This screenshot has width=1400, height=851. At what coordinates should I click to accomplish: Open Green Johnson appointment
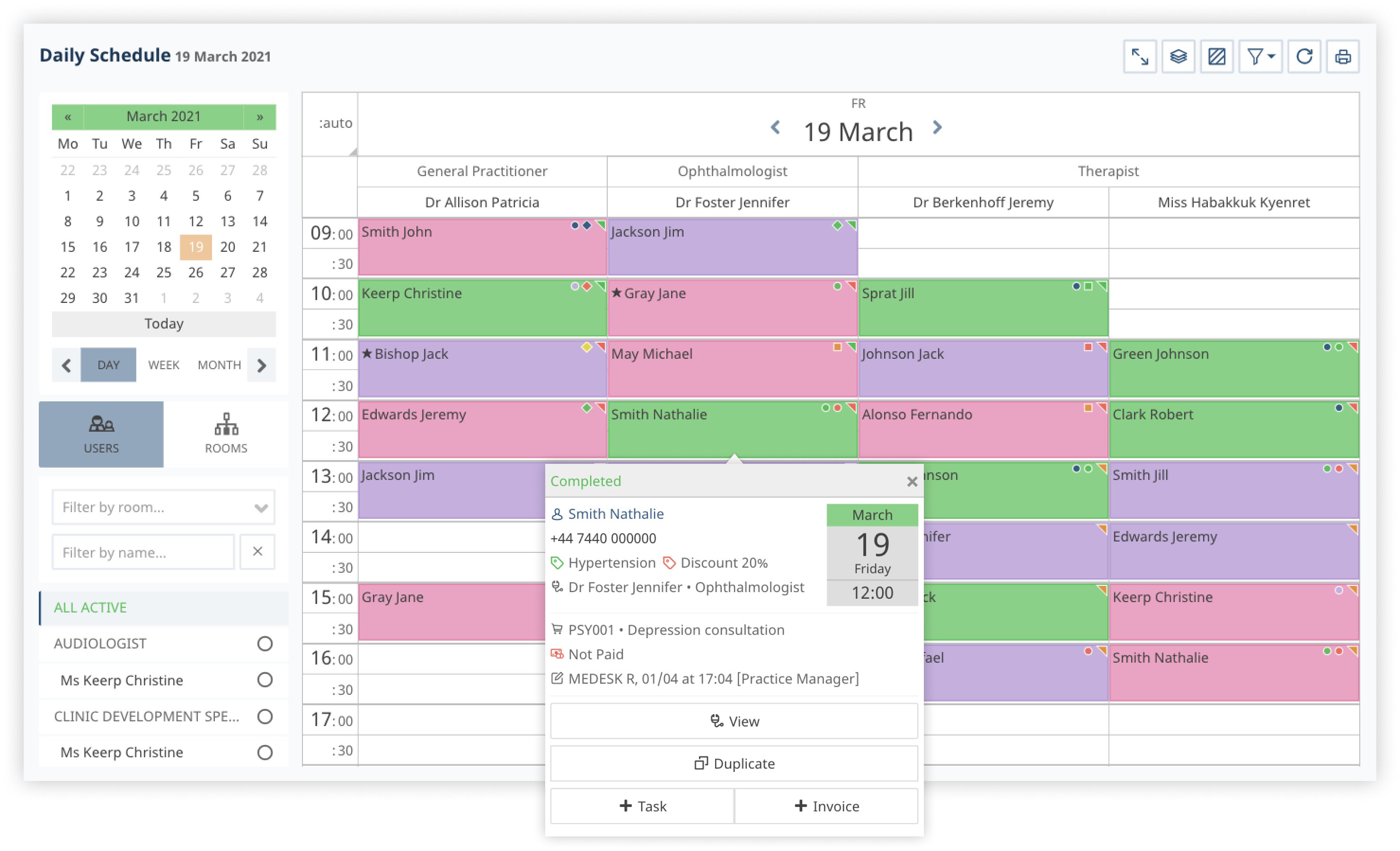click(x=1233, y=369)
